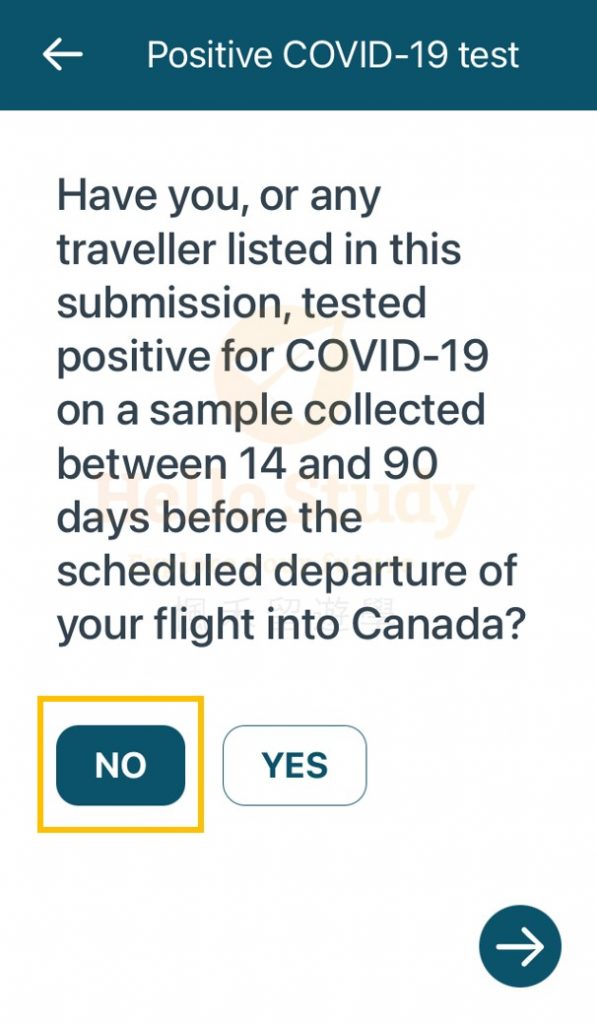This screenshot has height=1024, width=597.
Task: Continue to the next screen
Action: click(520, 946)
